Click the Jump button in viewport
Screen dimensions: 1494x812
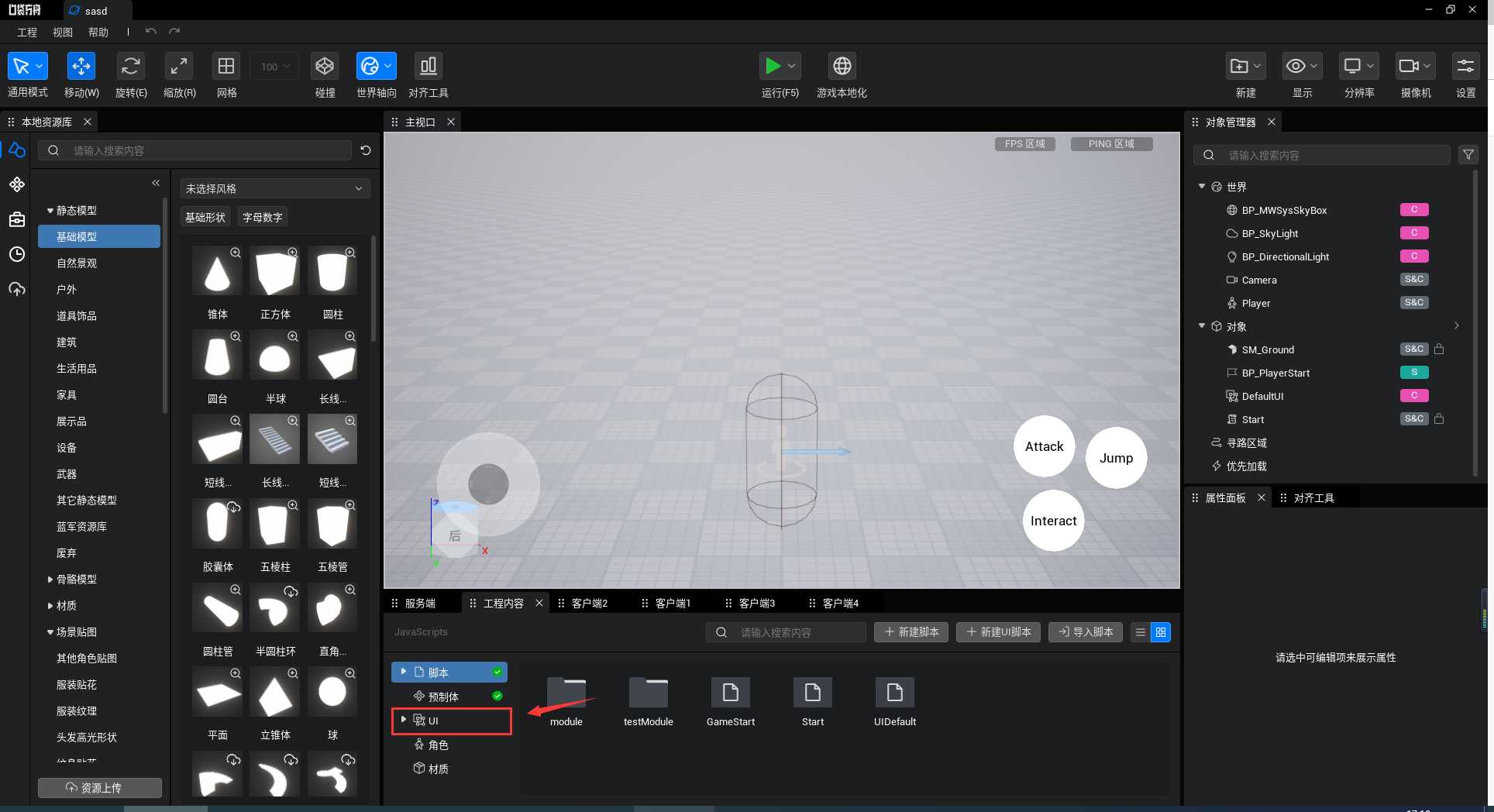(1116, 458)
